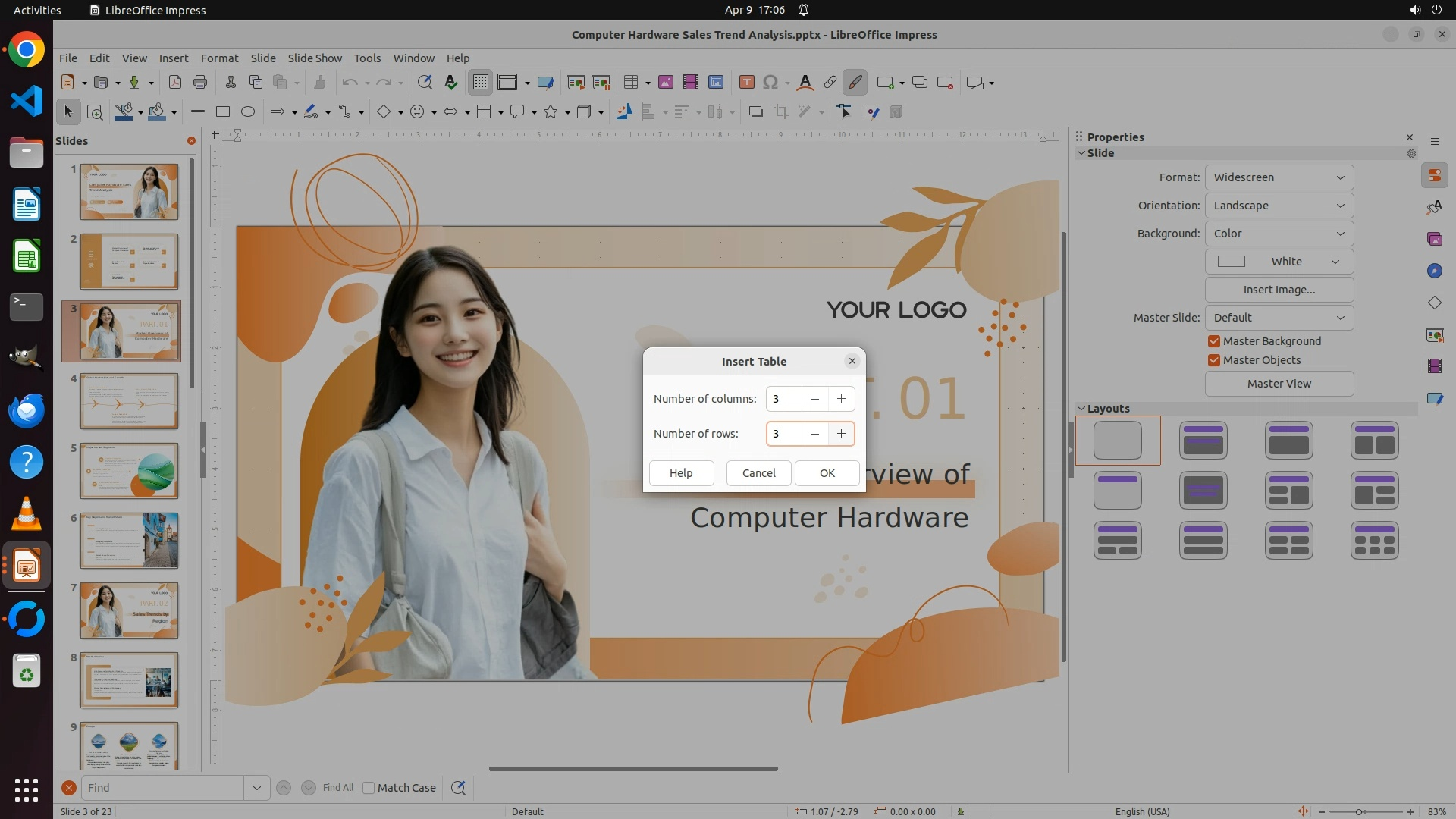Open the Gallery sidebar icon
The width and height of the screenshot is (1456, 819).
(1434, 239)
